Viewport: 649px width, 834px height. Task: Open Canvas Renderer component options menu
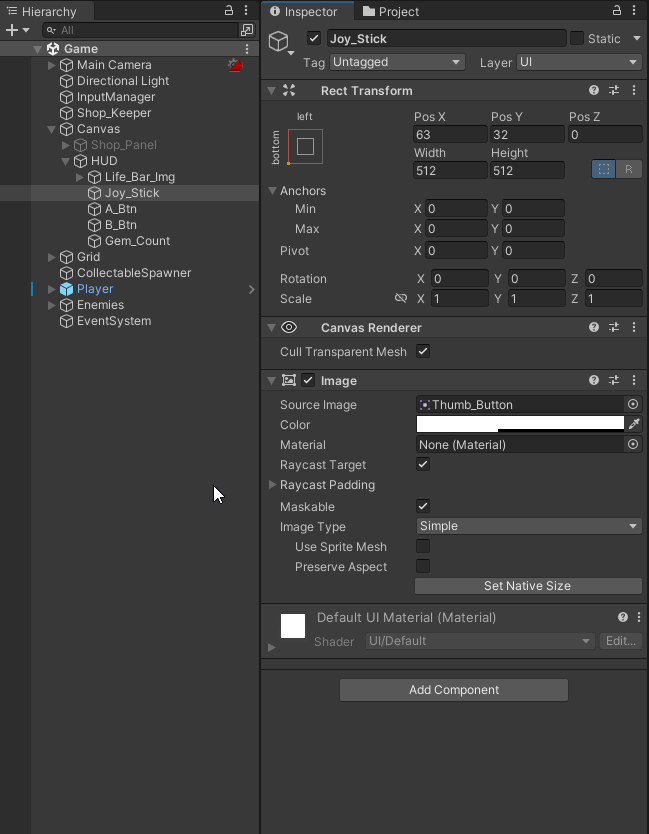click(x=634, y=327)
